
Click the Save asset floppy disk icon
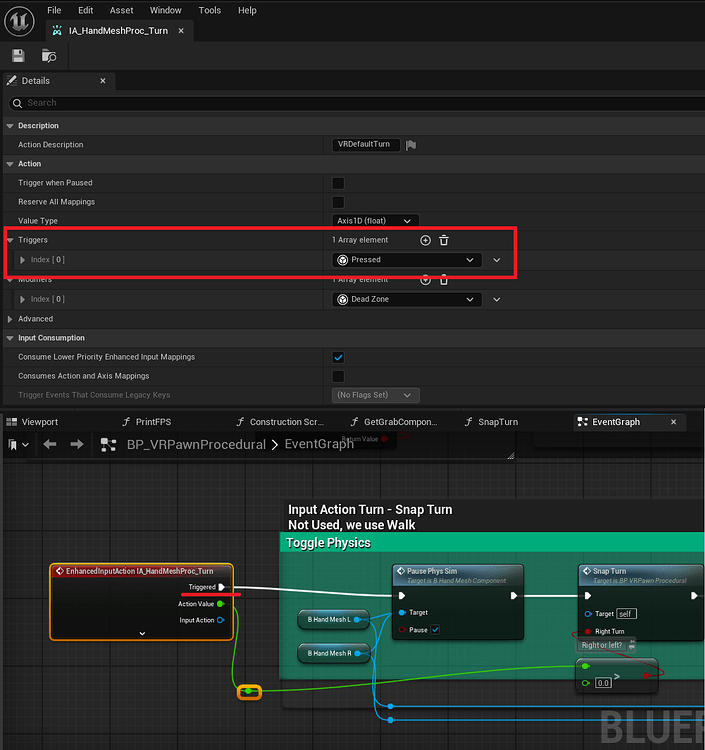(x=18, y=56)
